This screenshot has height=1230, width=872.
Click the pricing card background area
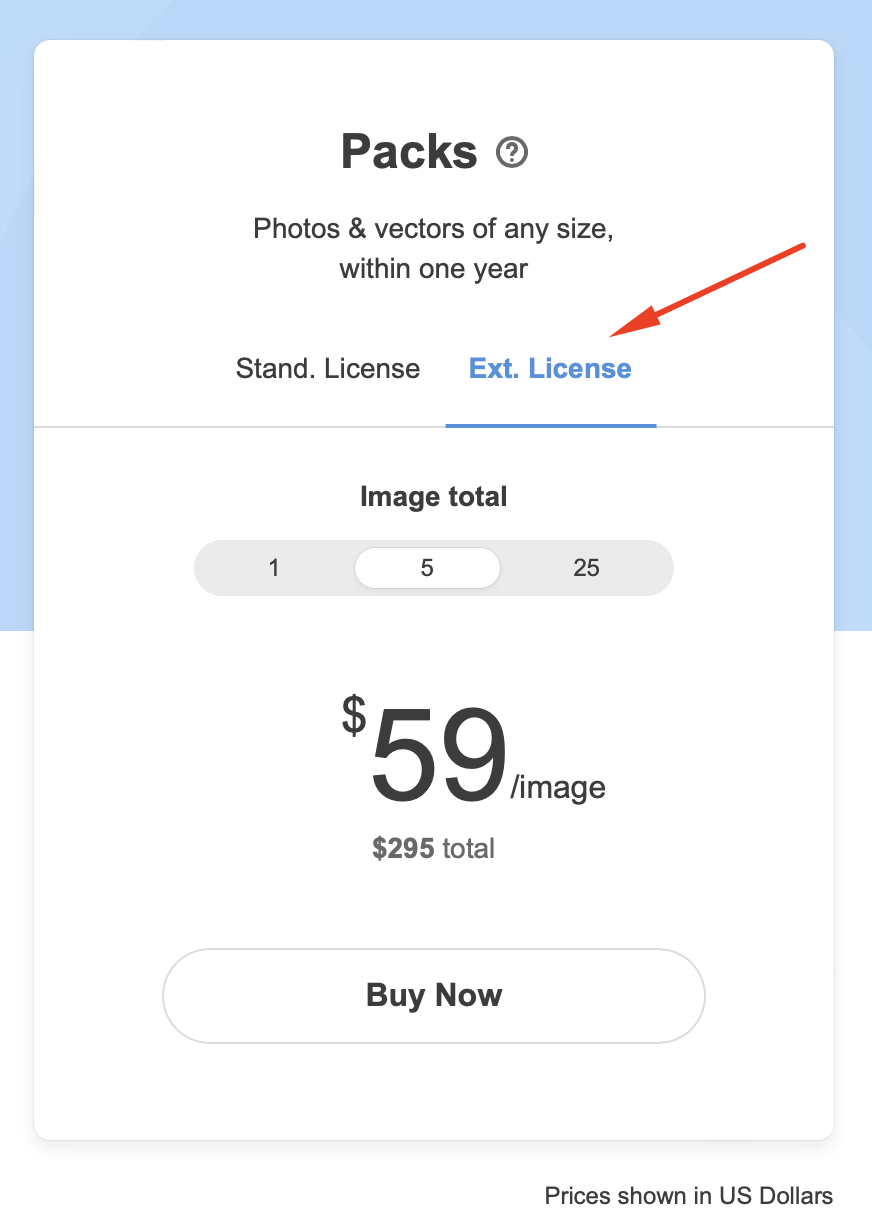coord(433,1090)
